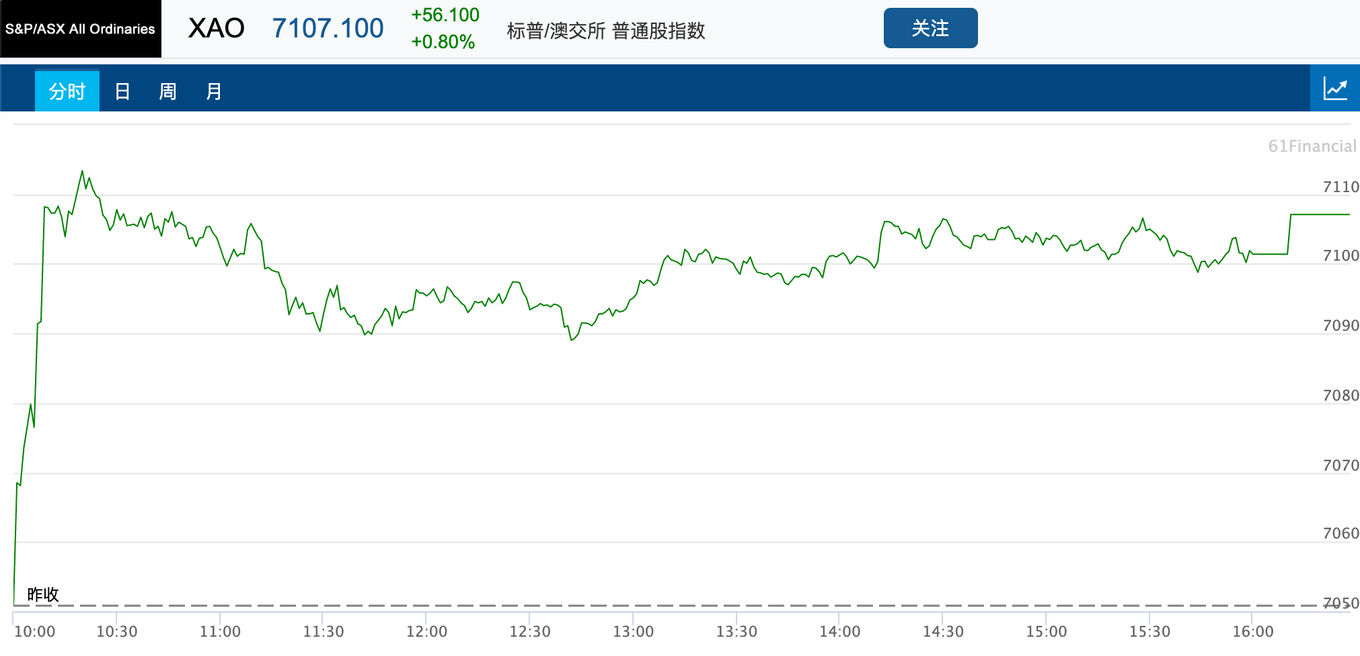Click the S&P/ASX All Ordinaries black badge
The height and width of the screenshot is (656, 1360).
80,29
